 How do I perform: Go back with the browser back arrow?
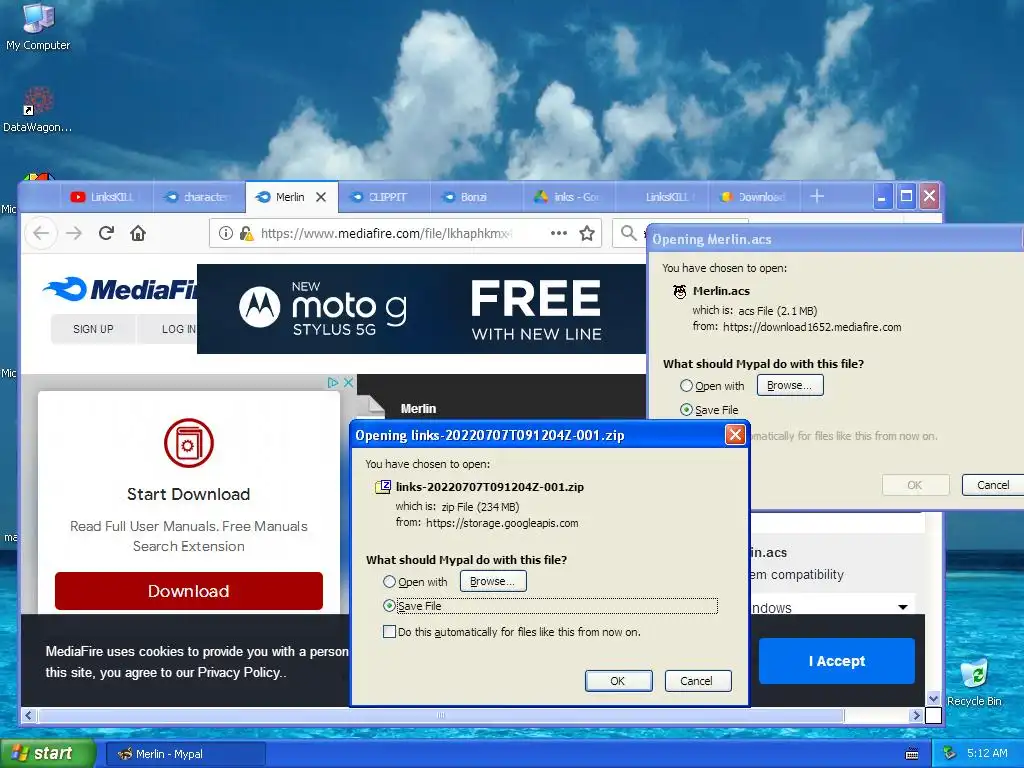click(x=41, y=233)
